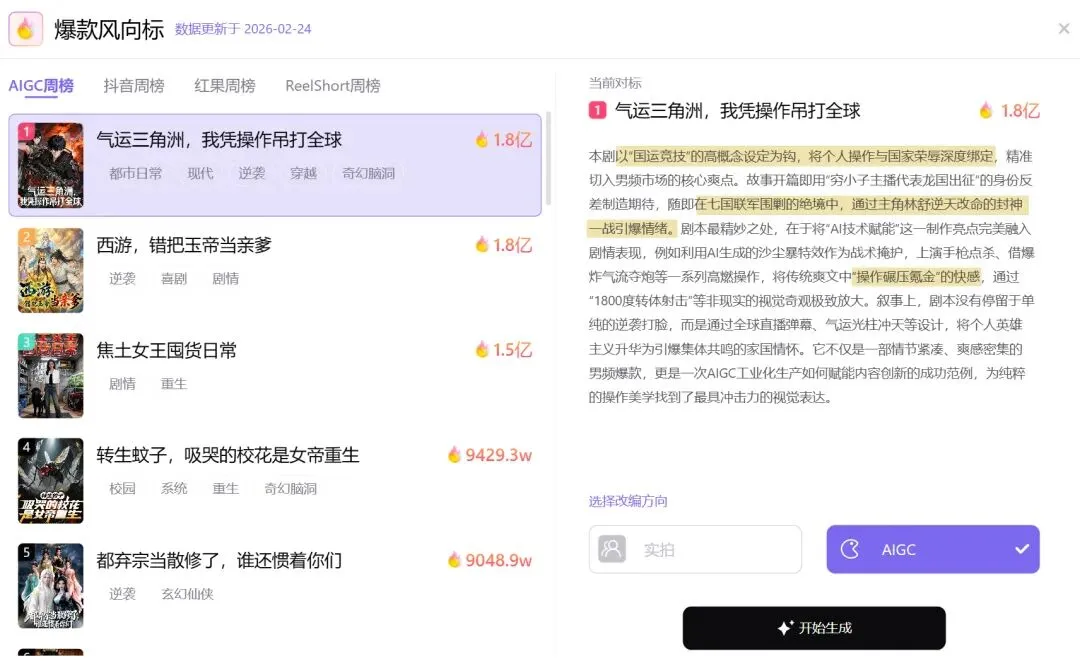1080x661 pixels.
Task: Click 数据更新于 2026-02-24 text
Action: pyautogui.click(x=242, y=29)
